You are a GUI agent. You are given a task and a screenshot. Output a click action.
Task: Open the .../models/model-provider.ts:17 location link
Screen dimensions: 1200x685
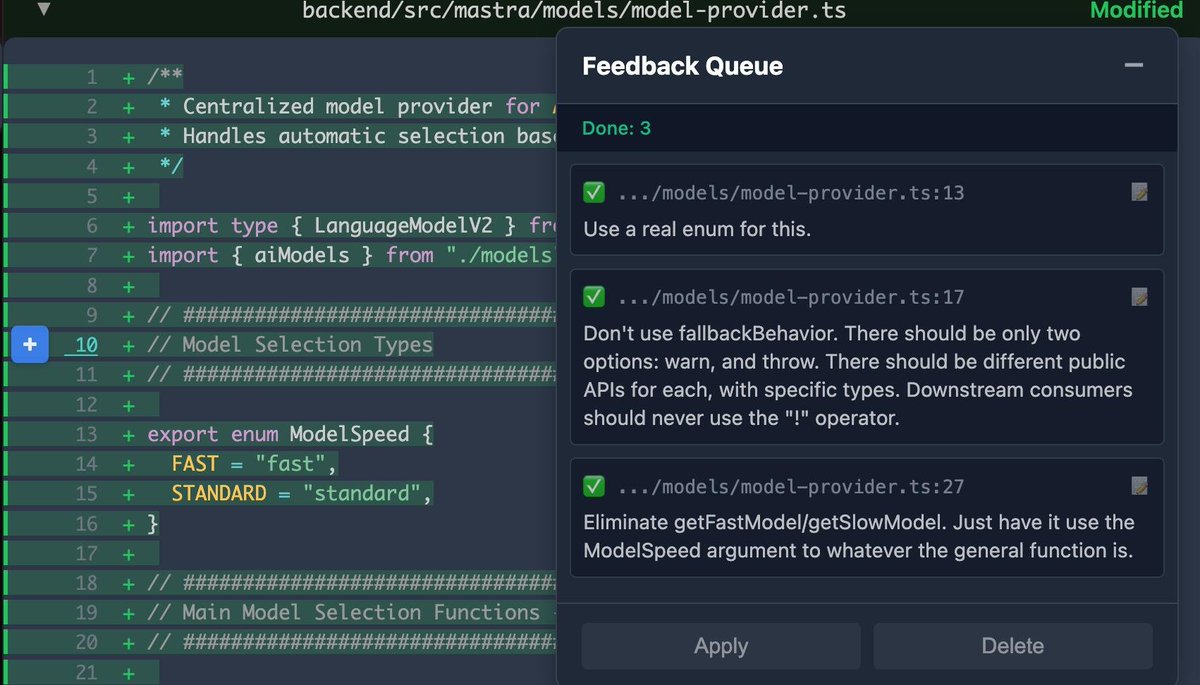(791, 298)
